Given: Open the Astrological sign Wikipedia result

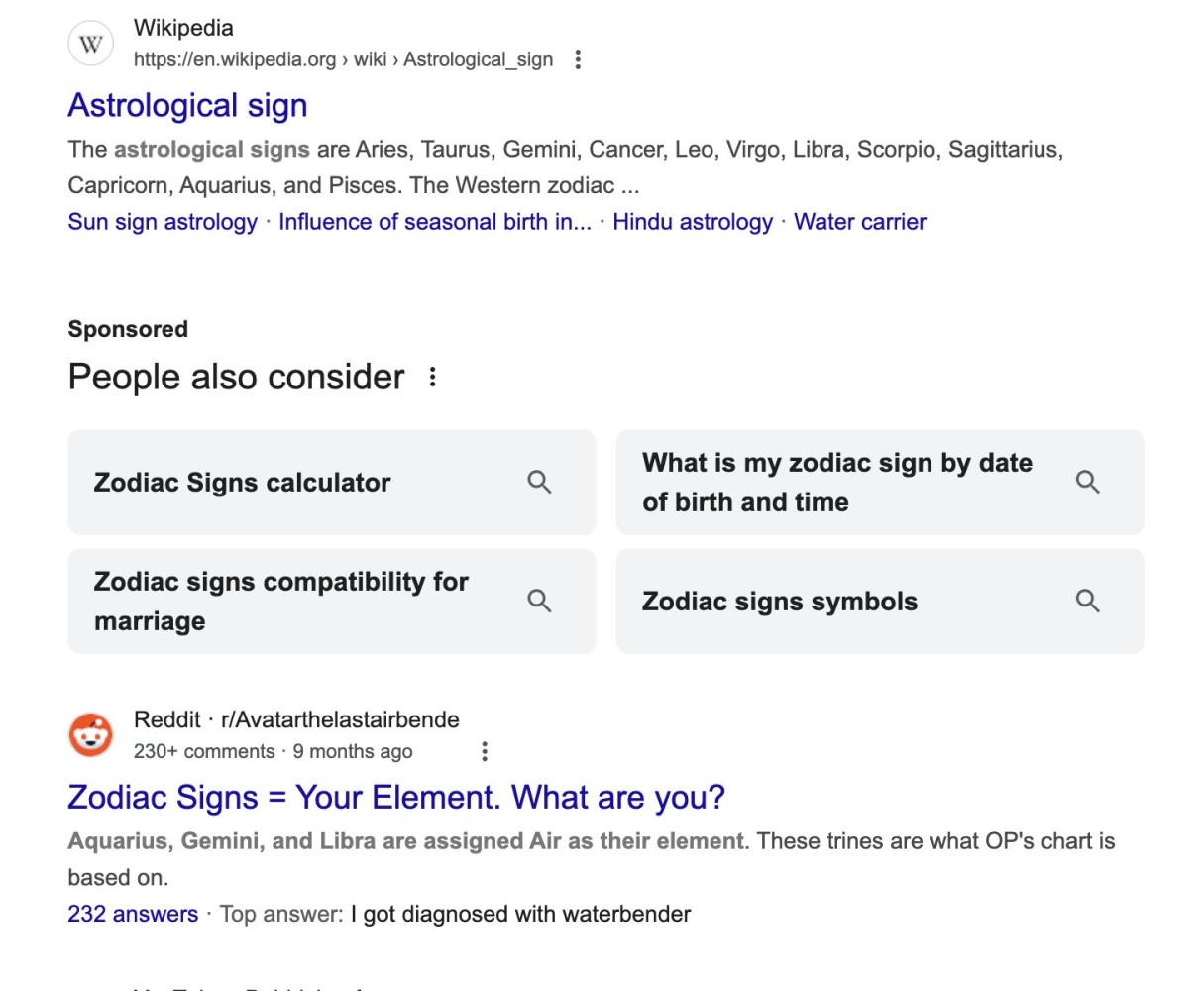Looking at the screenshot, I should 187,105.
